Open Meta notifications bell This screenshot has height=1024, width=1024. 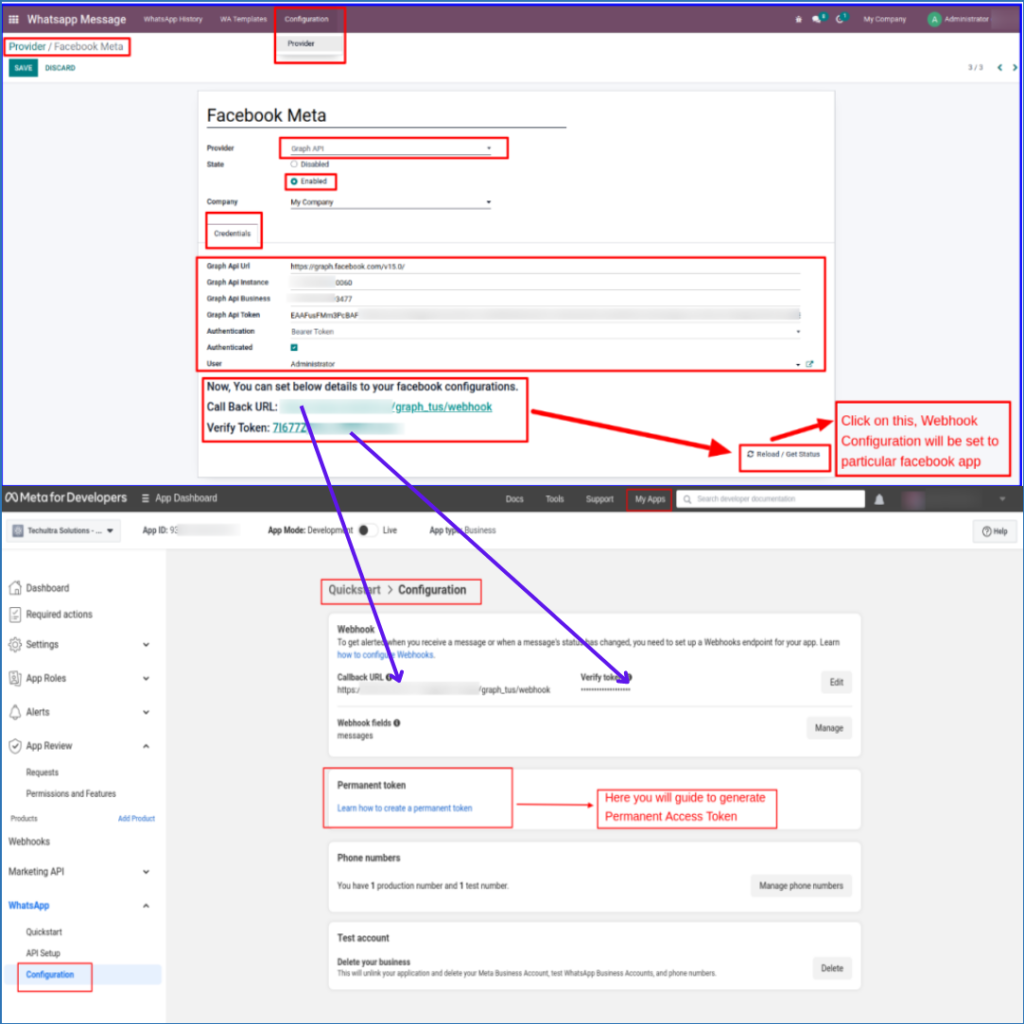(879, 500)
